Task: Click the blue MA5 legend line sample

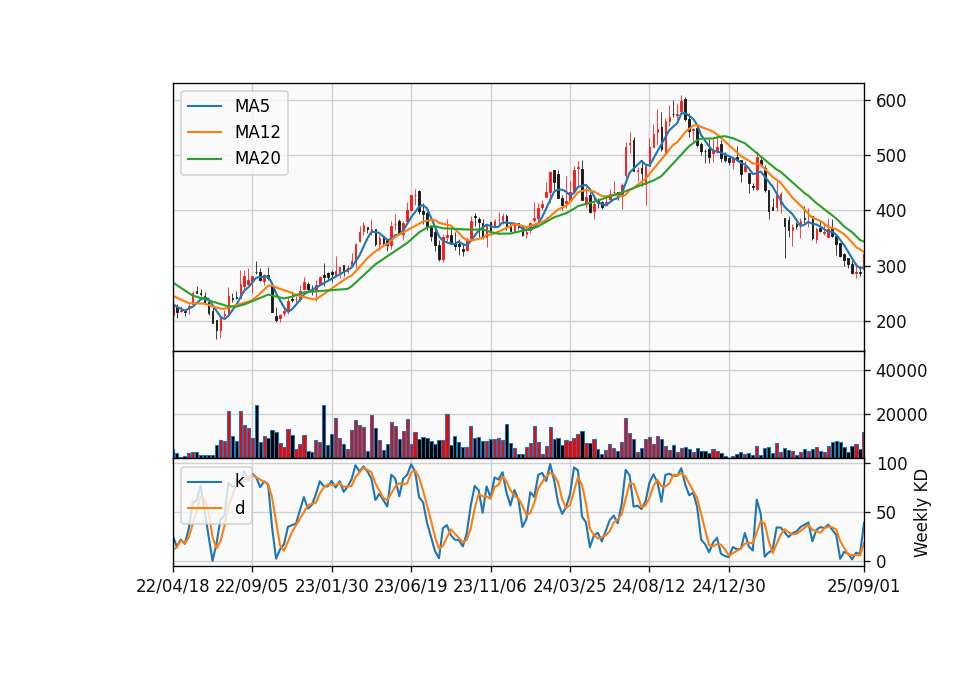Action: [x=204, y=107]
